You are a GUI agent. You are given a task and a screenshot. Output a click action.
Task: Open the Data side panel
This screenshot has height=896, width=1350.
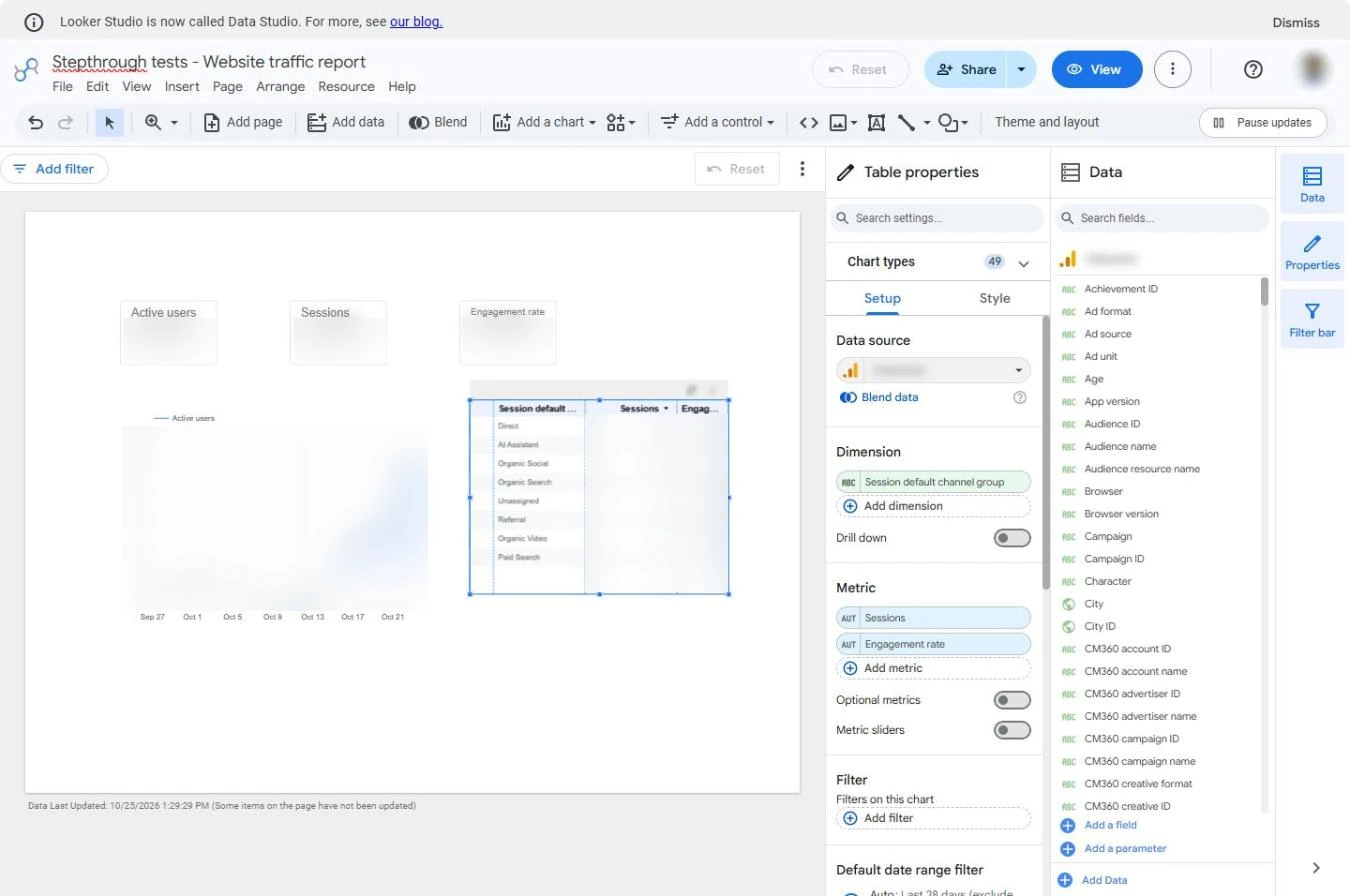pos(1312,184)
